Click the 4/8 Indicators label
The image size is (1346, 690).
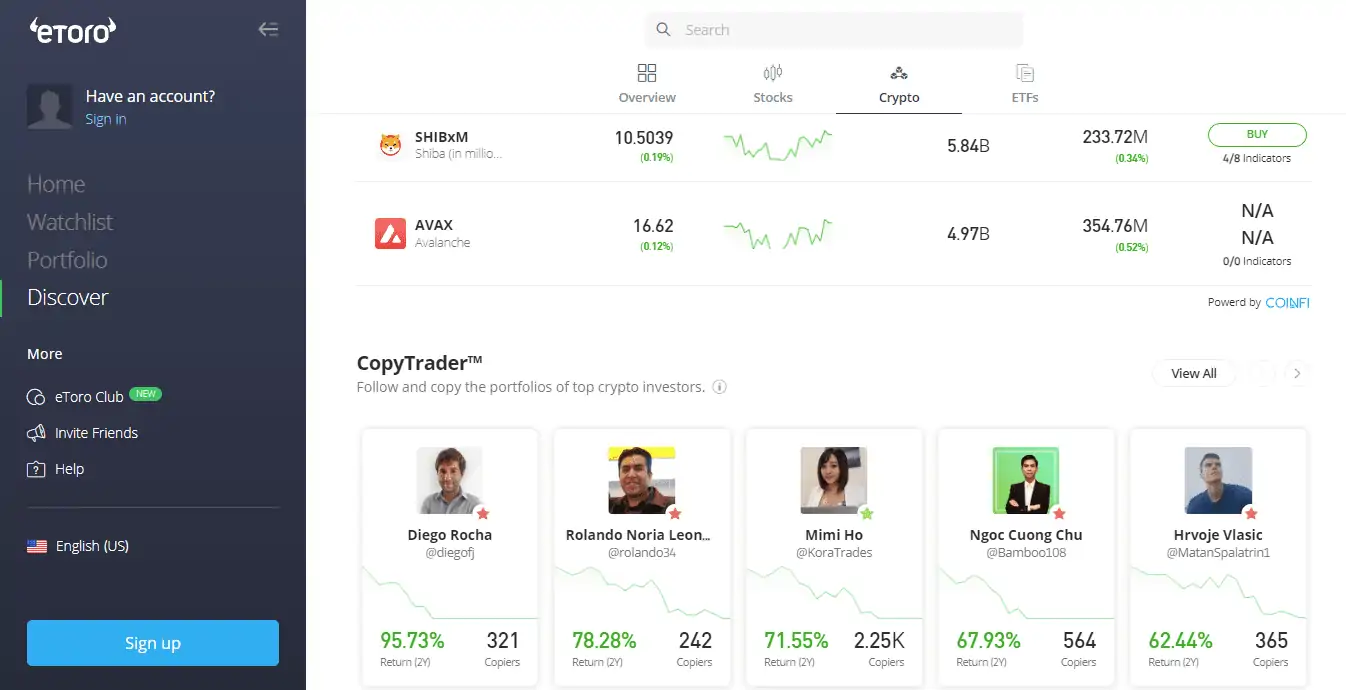tap(1257, 158)
